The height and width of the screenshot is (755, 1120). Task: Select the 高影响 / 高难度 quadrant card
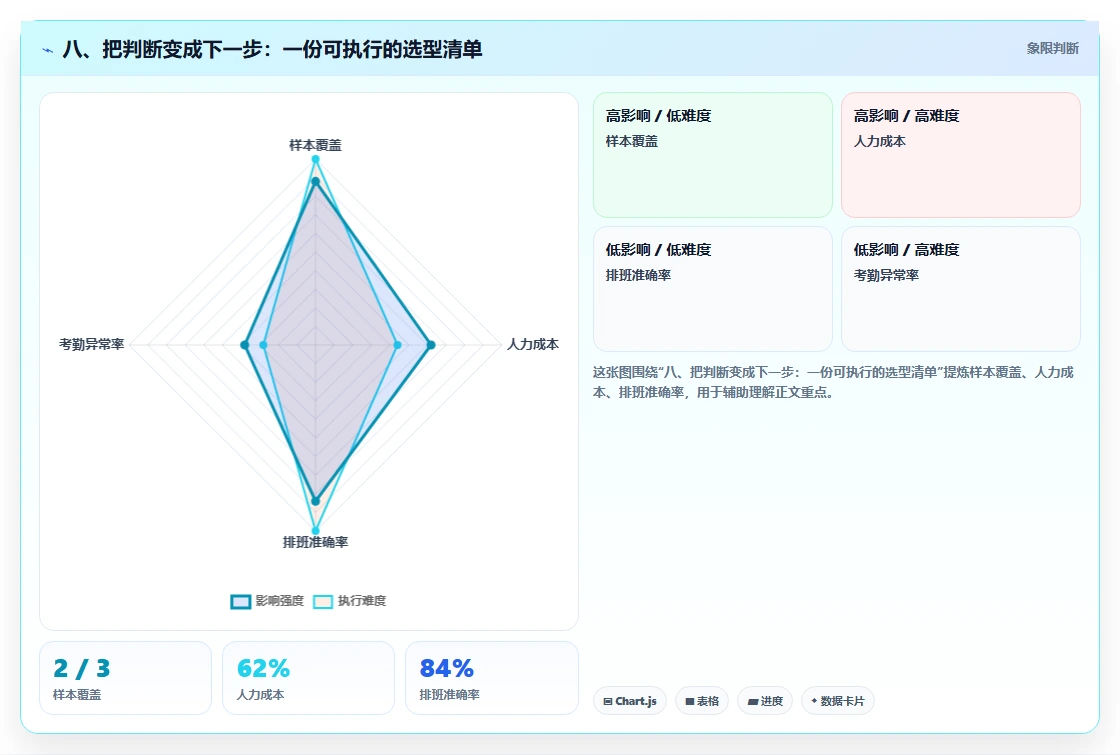961,155
